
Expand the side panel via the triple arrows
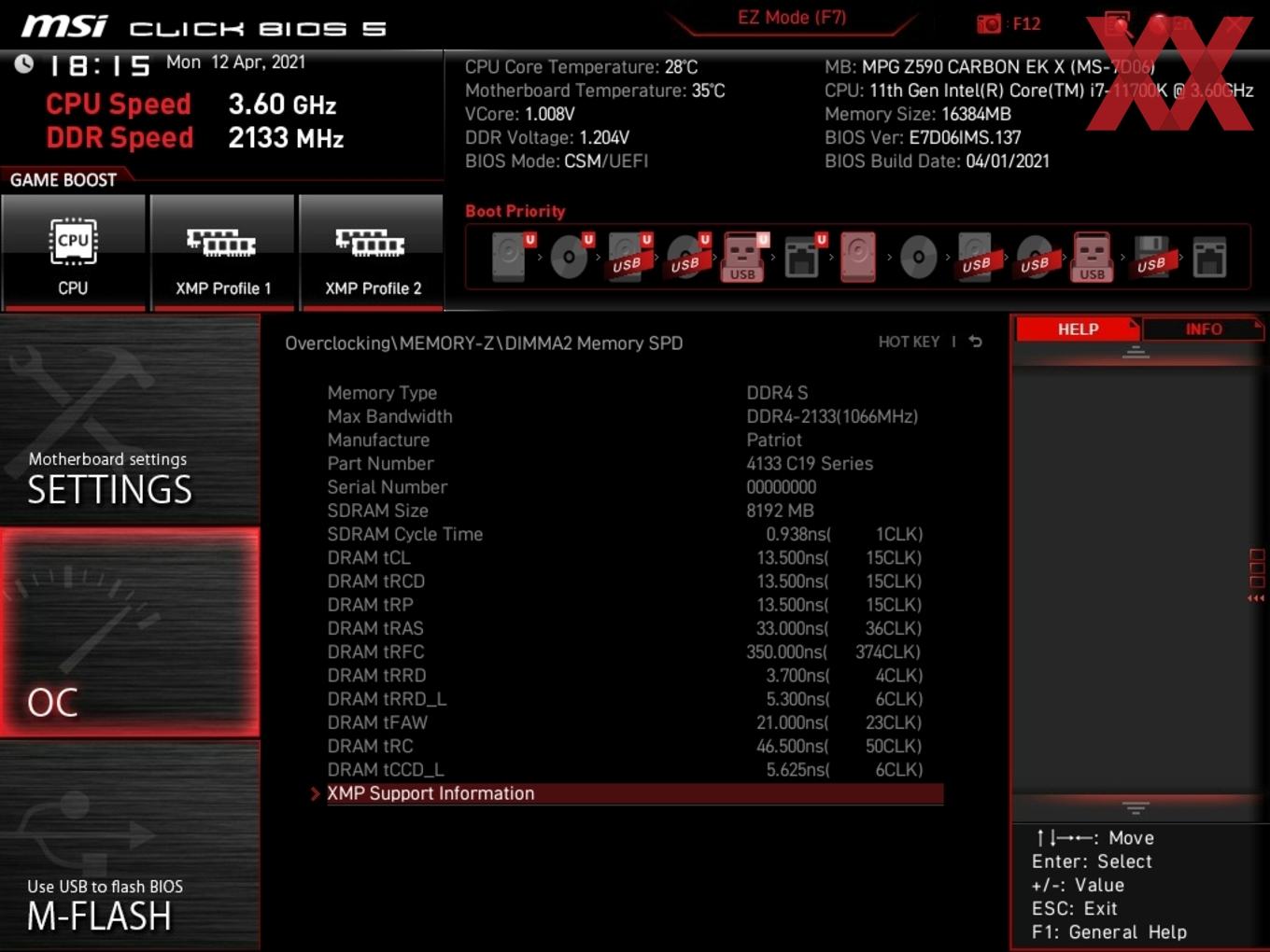[1256, 598]
